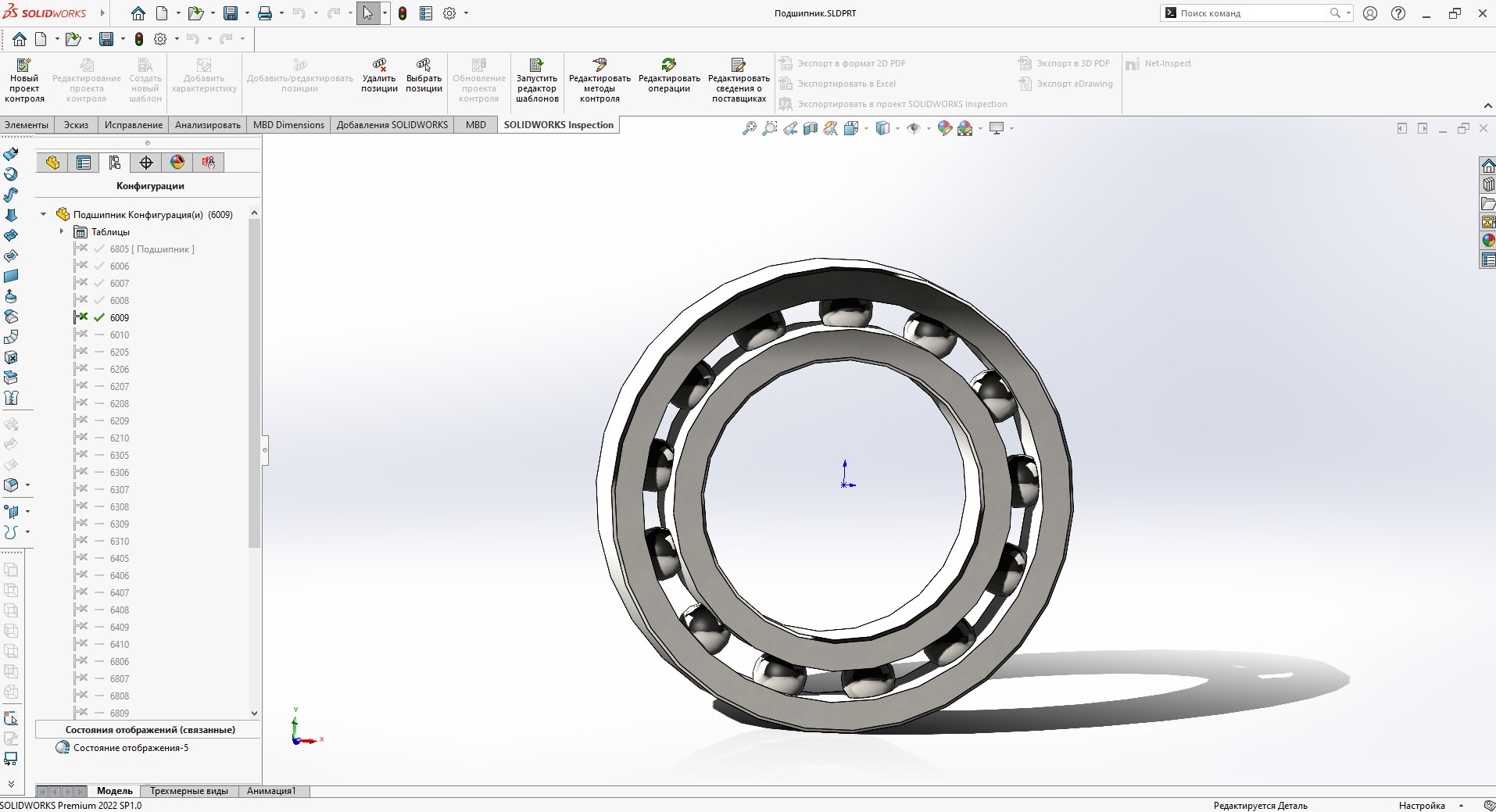Screen dimensions: 1496x812
Task: Click the user account icon
Action: (x=1369, y=13)
